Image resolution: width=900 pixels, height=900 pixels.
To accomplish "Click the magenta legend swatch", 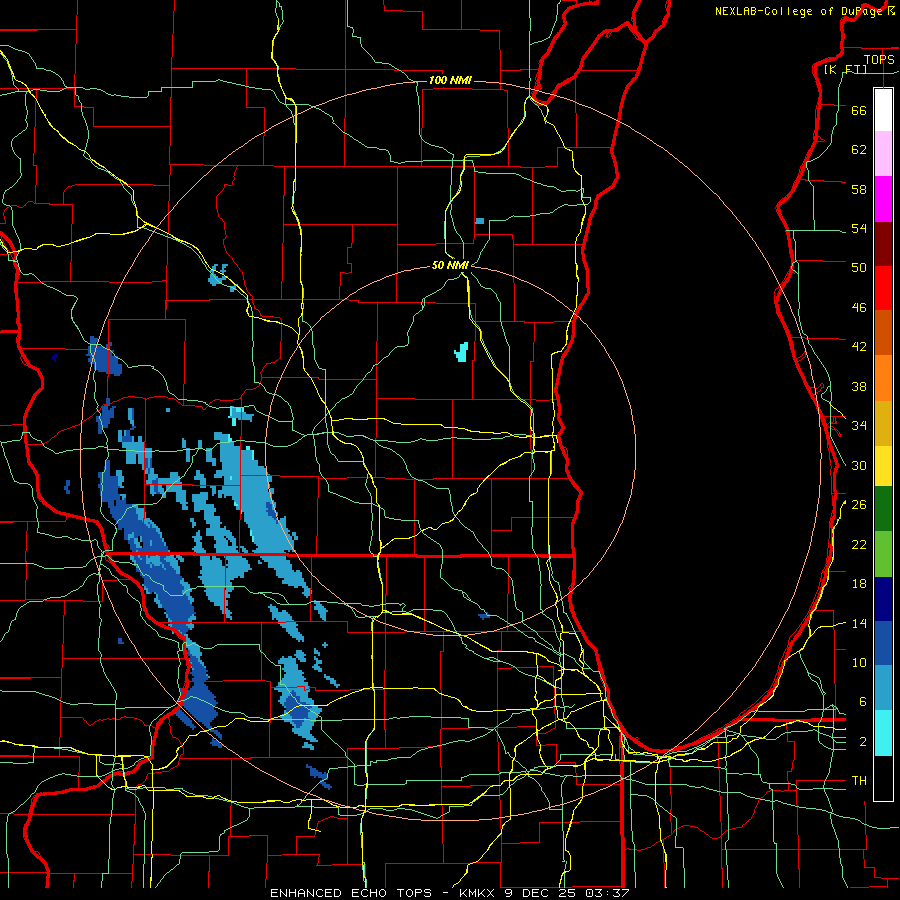I will tap(883, 199).
